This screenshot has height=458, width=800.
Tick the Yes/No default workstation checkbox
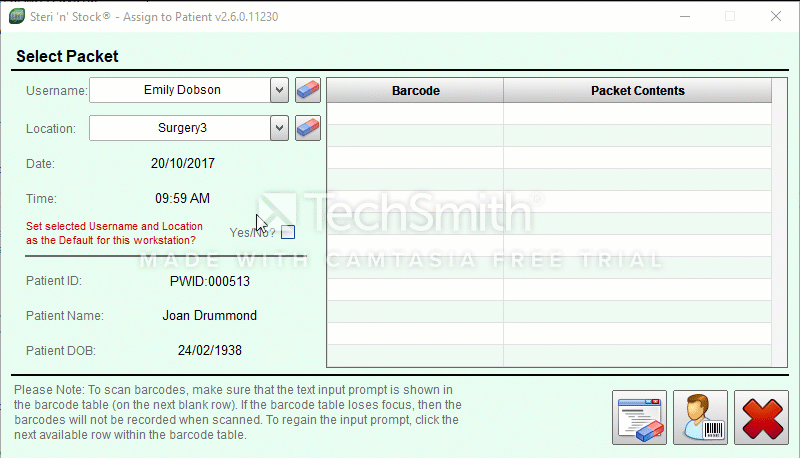point(288,232)
